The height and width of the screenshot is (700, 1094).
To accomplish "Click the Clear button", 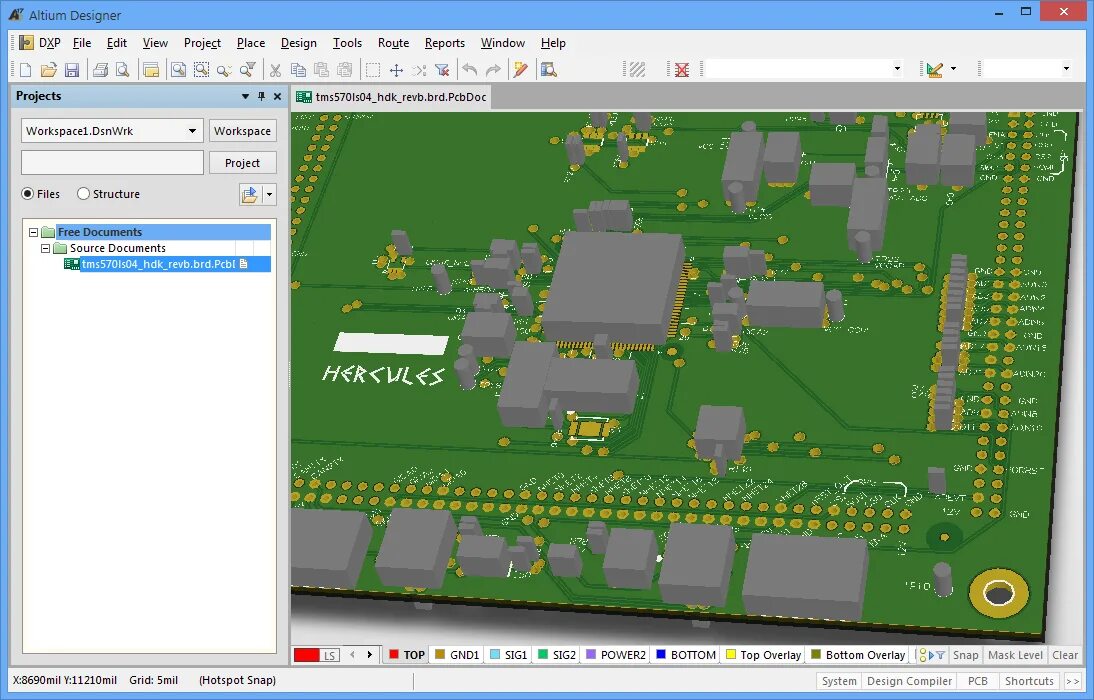I will pyautogui.click(x=1065, y=655).
